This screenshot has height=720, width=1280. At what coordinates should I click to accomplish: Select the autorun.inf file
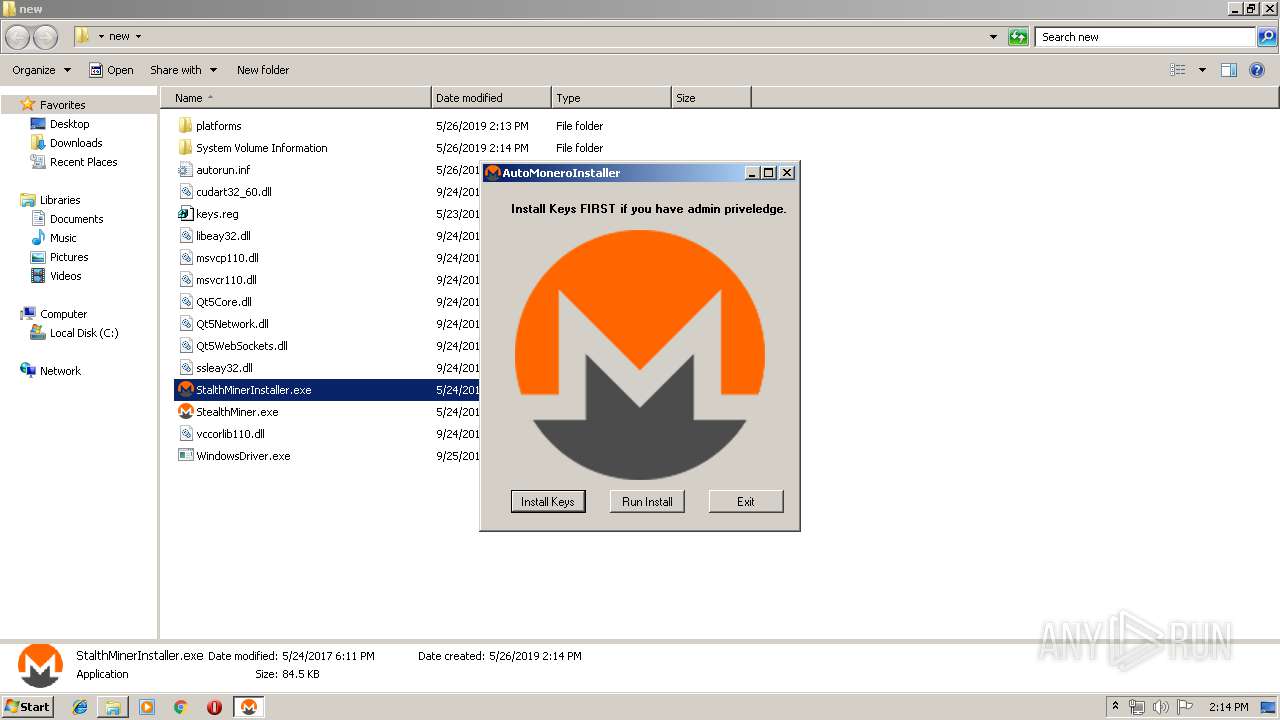click(223, 170)
